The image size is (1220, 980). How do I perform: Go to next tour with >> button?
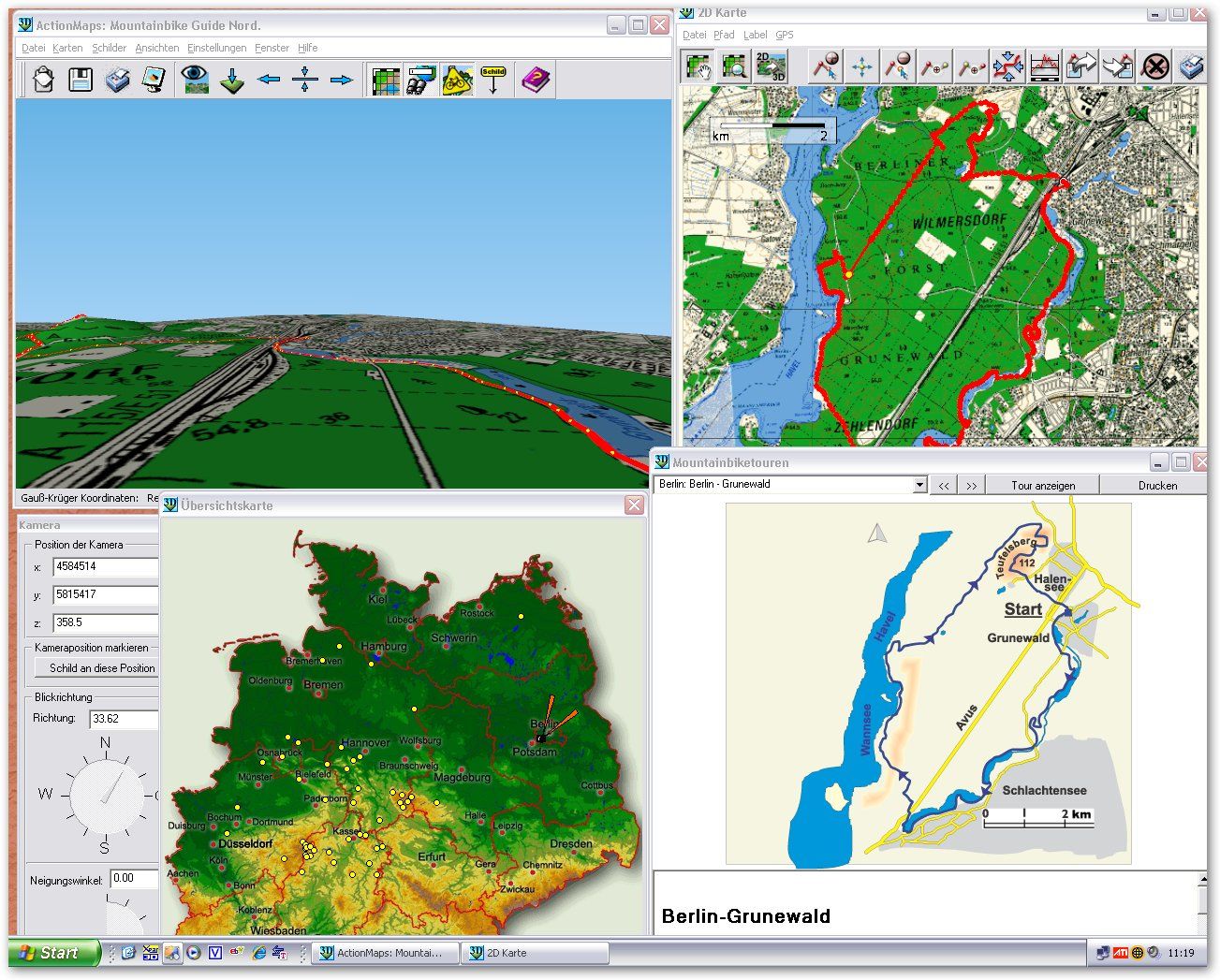point(971,485)
